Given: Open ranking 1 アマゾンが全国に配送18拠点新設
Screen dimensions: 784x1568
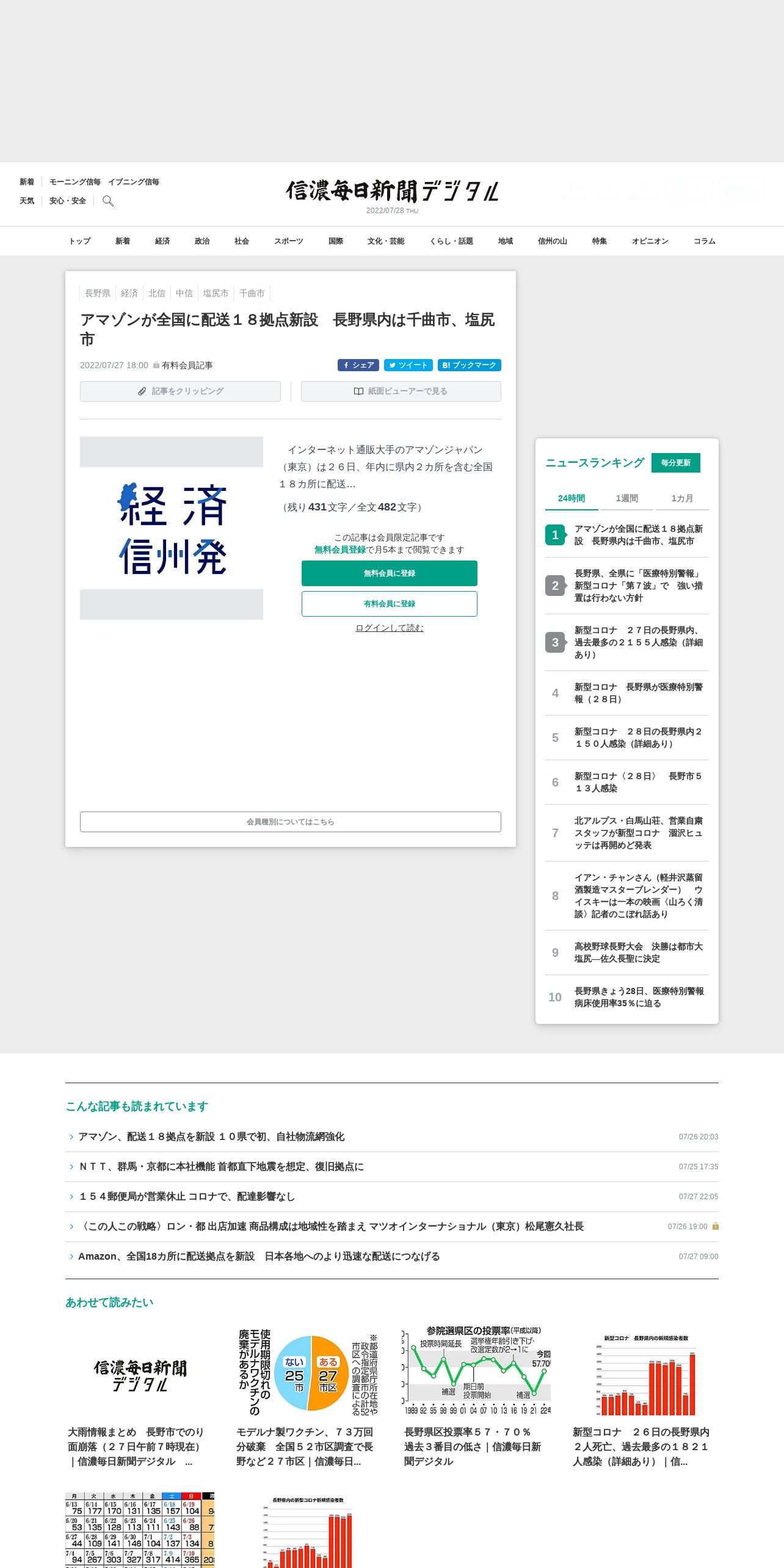Looking at the screenshot, I should pos(627,535).
